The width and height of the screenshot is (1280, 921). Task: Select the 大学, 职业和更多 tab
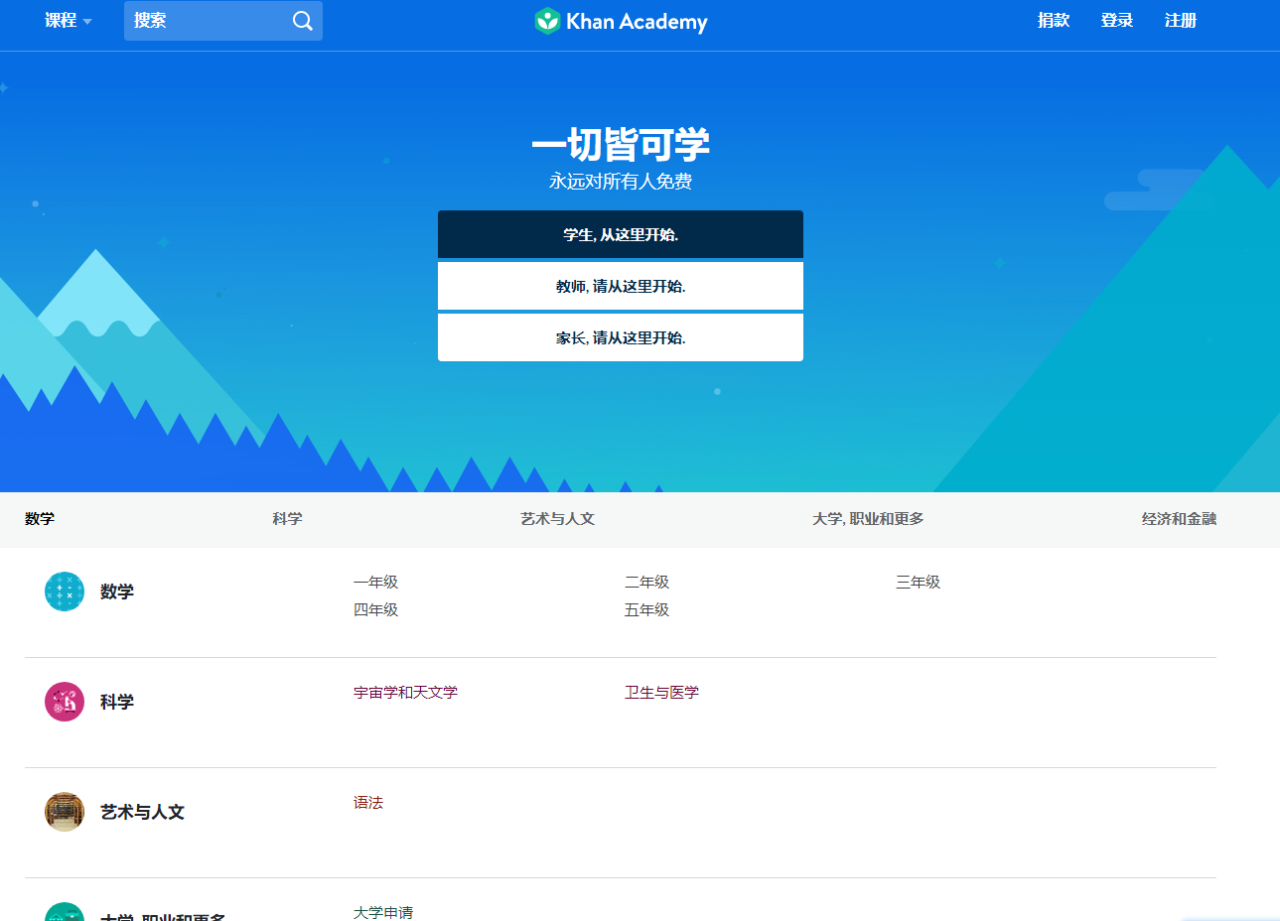click(867, 519)
